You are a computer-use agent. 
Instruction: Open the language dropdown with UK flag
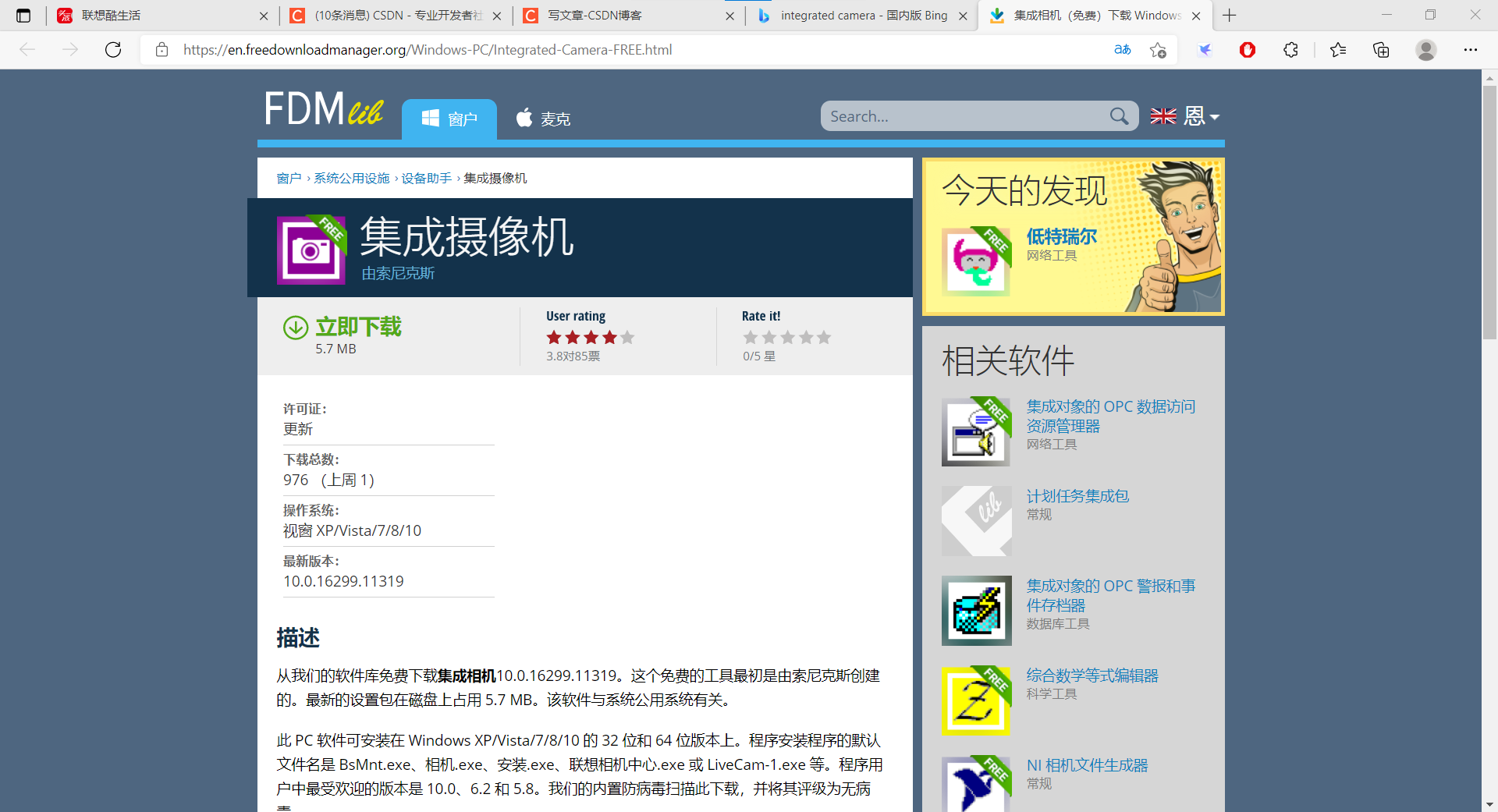pyautogui.click(x=1184, y=116)
